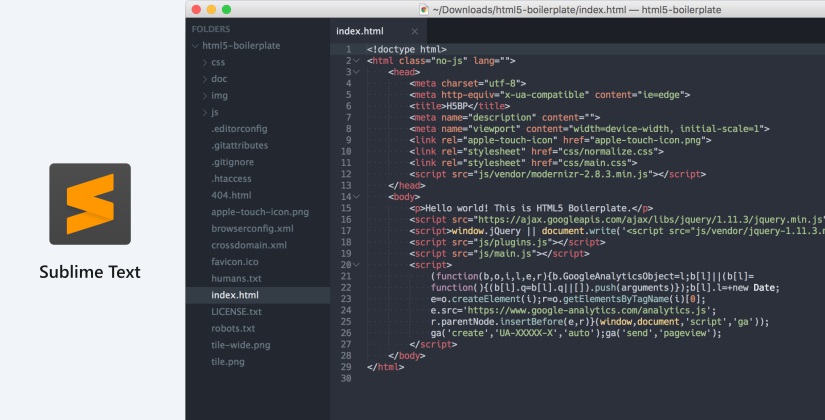
Task: Open 404.html from the sidebar
Action: pos(231,195)
